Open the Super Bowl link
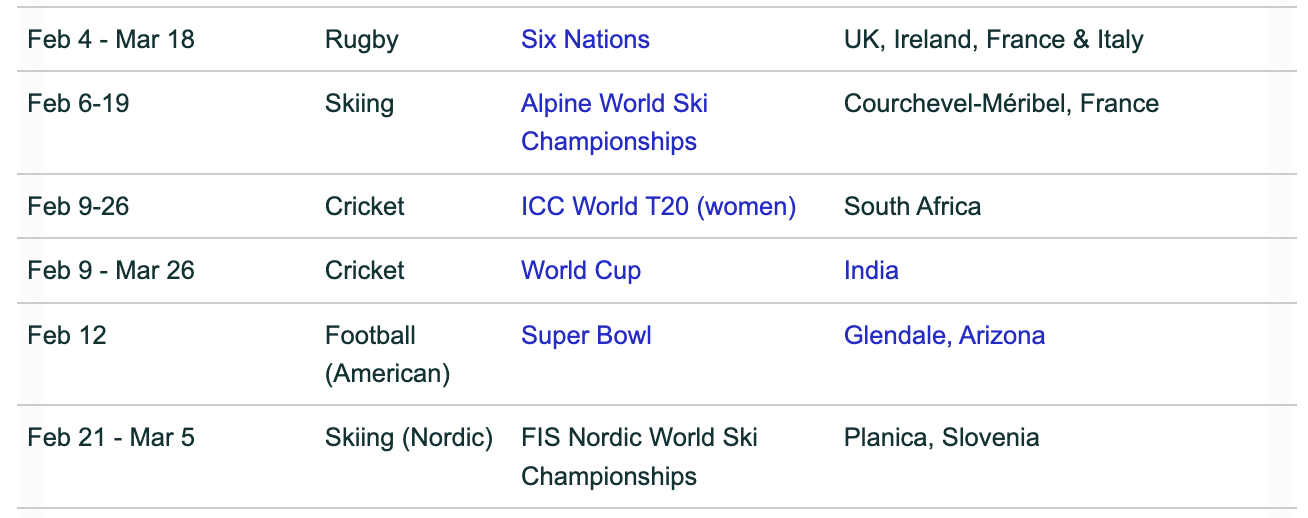This screenshot has height=518, width=1308. click(586, 335)
